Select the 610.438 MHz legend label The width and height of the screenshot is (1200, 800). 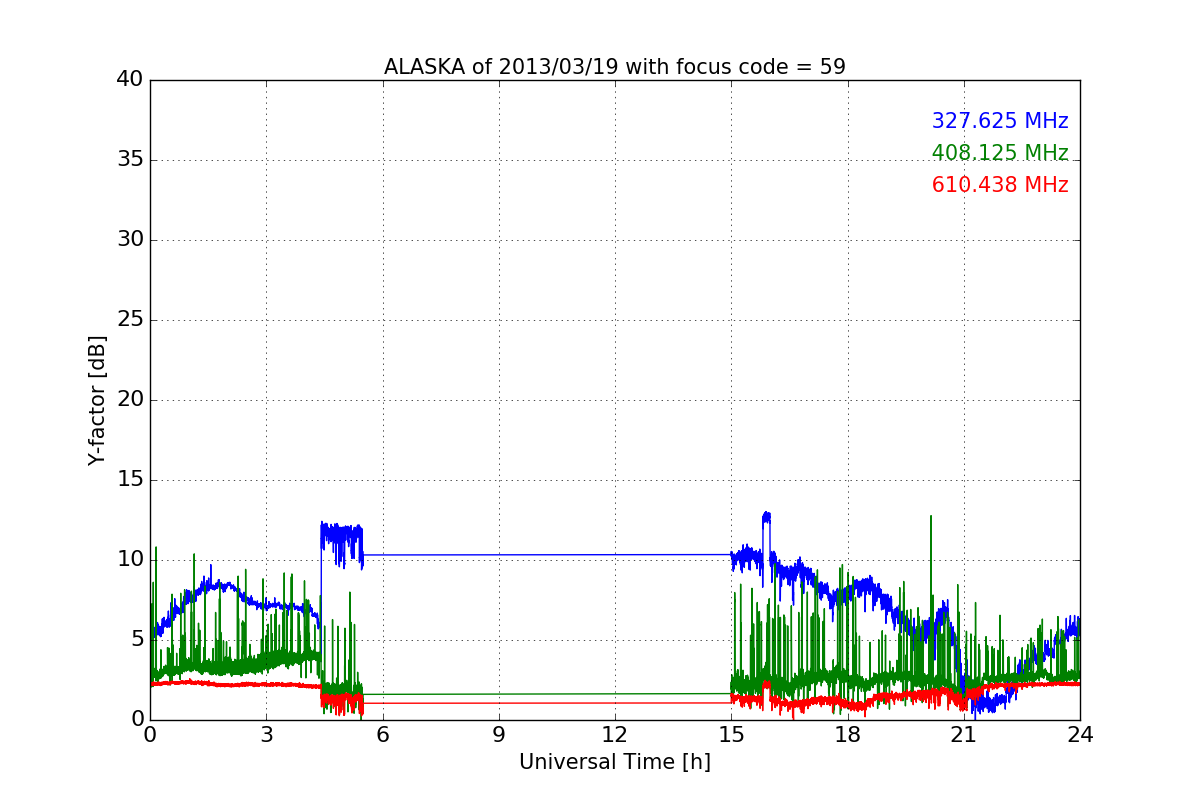1000,185
